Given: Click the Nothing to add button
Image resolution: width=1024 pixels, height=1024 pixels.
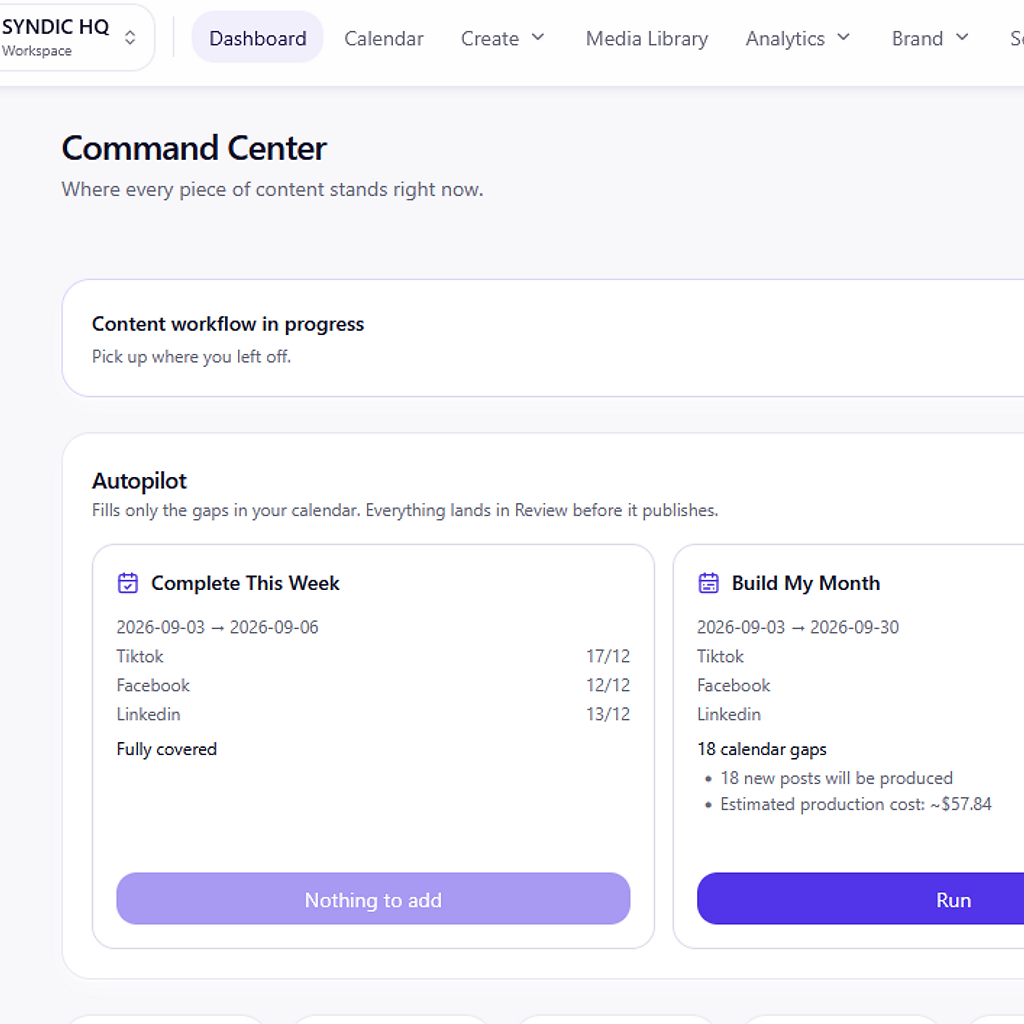Looking at the screenshot, I should (373, 899).
